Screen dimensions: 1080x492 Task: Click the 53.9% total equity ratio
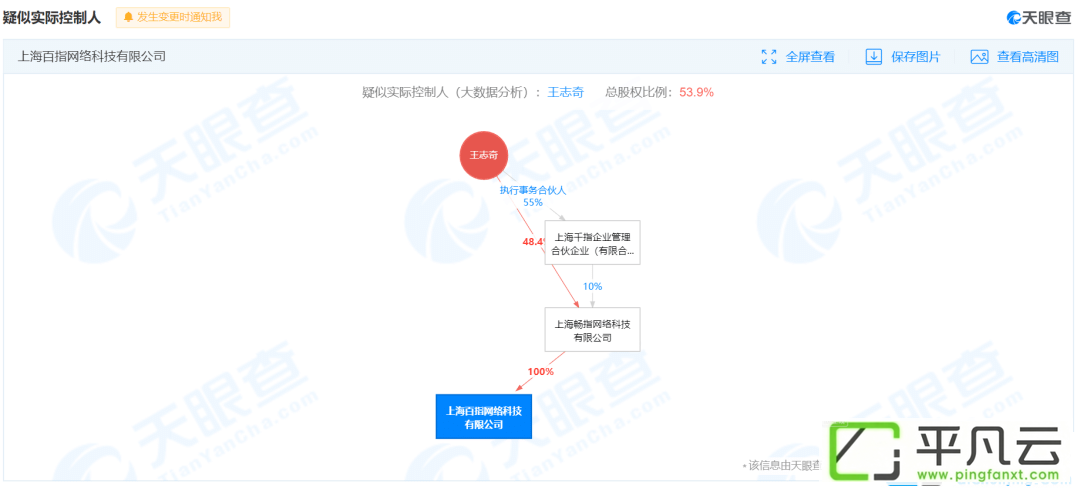pos(696,92)
